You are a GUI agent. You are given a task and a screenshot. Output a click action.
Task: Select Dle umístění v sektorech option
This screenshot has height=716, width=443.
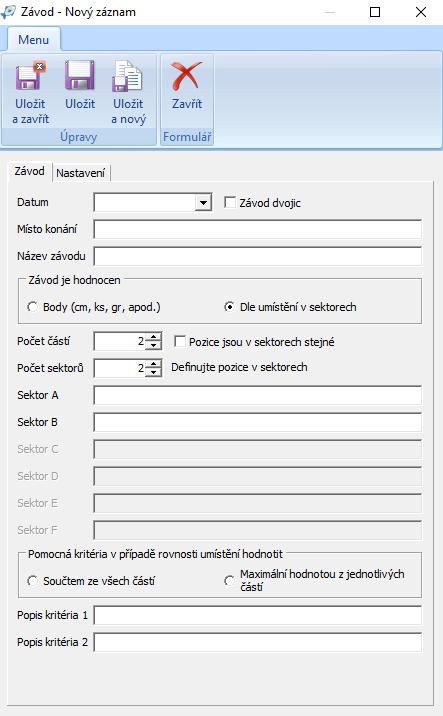[229, 307]
